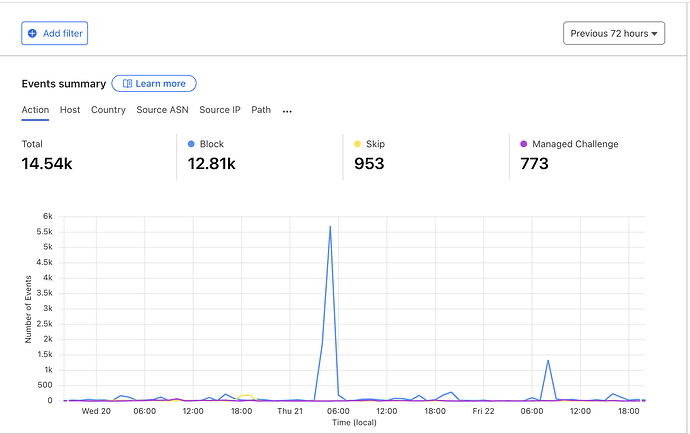Viewport: 690px width, 434px height.
Task: Click the Time (local) axis title
Action: click(354, 423)
